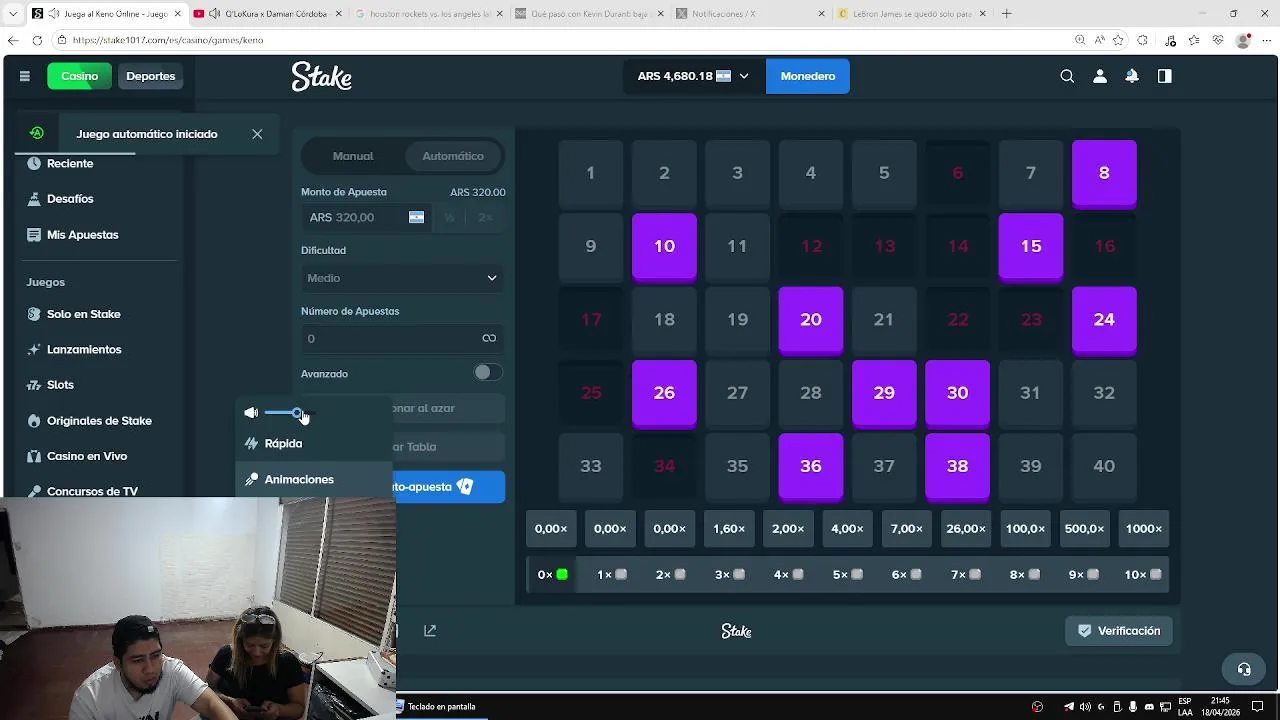Click taskbar volume icon
The image size is (1280, 720).
[1084, 707]
